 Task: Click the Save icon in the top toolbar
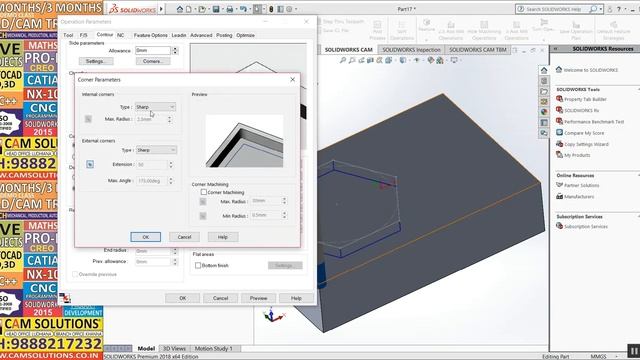click(x=216, y=9)
